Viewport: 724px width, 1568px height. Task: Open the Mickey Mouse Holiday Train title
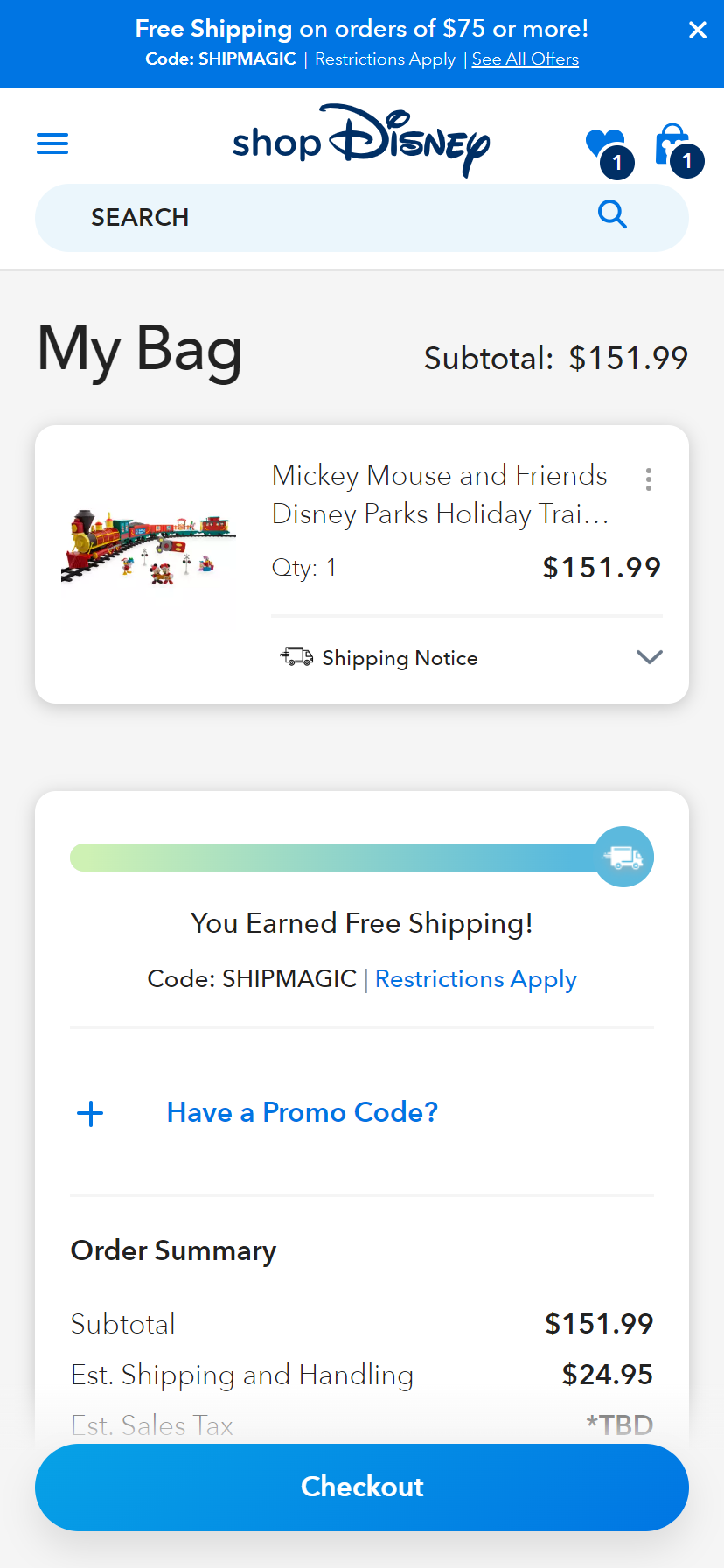(440, 494)
